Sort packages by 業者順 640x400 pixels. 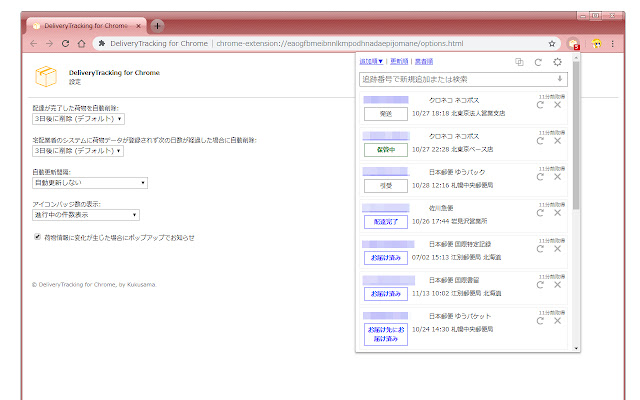(424, 61)
